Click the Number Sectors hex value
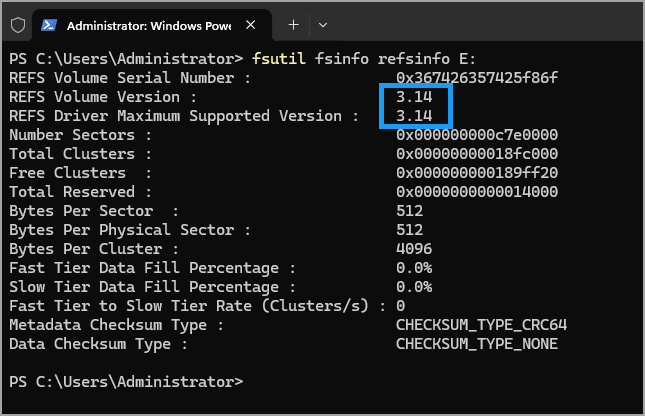This screenshot has height=416, width=645. (x=477, y=135)
